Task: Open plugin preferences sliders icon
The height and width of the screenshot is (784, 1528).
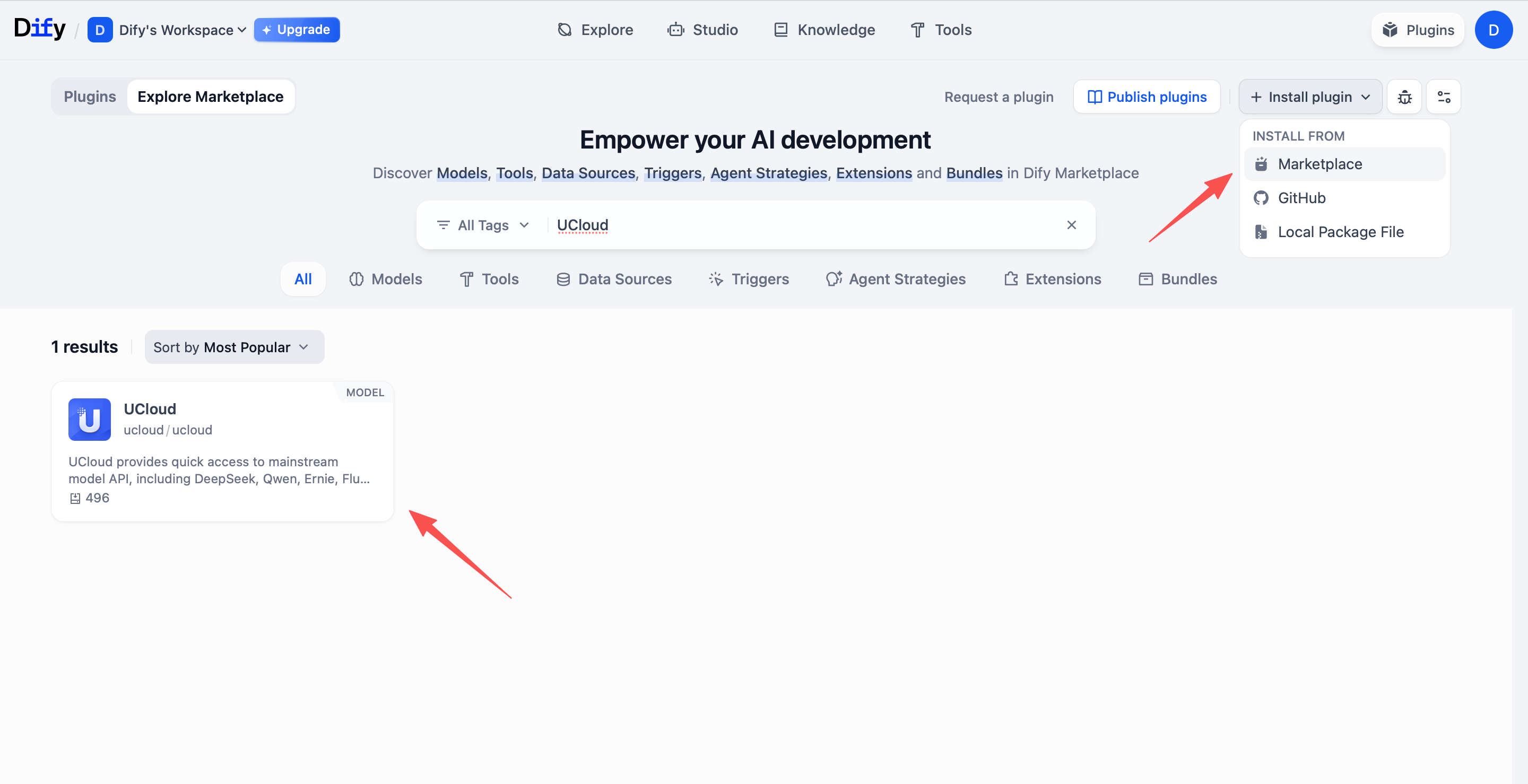Action: [1443, 97]
